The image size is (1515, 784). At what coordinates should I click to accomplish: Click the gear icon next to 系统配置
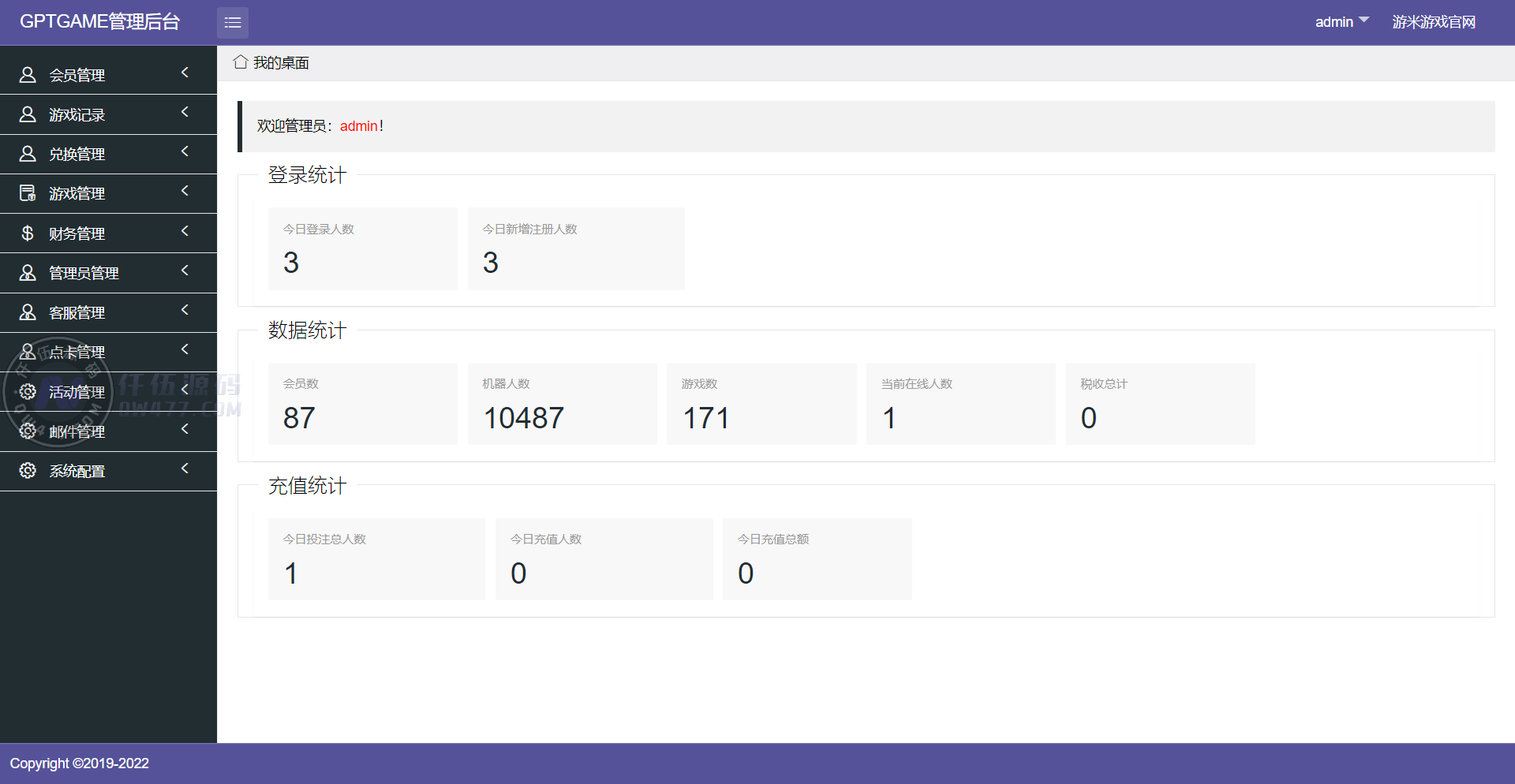click(x=28, y=471)
